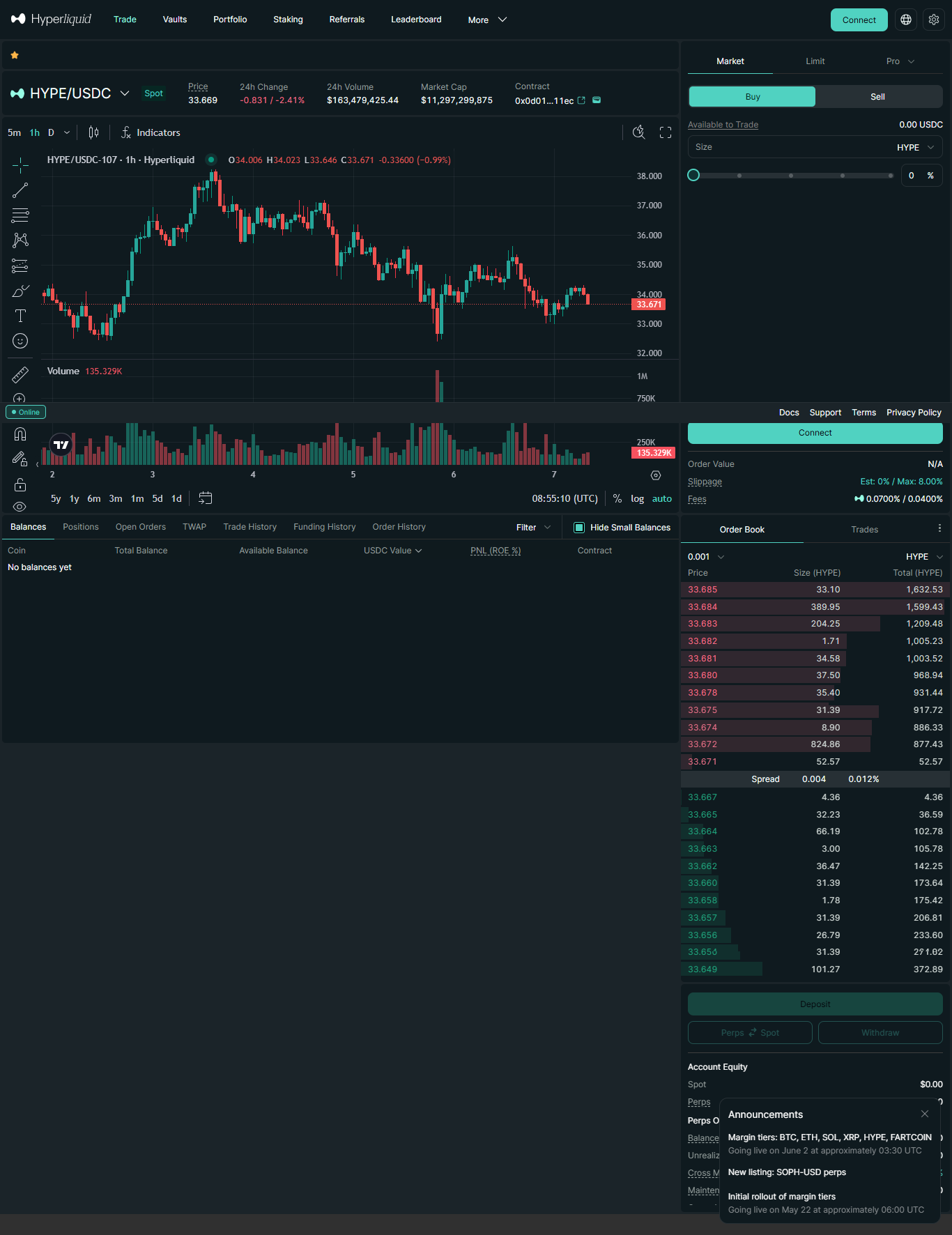This screenshot has width=952, height=1235.
Task: Click the candlestick chart type icon
Action: coord(93,132)
